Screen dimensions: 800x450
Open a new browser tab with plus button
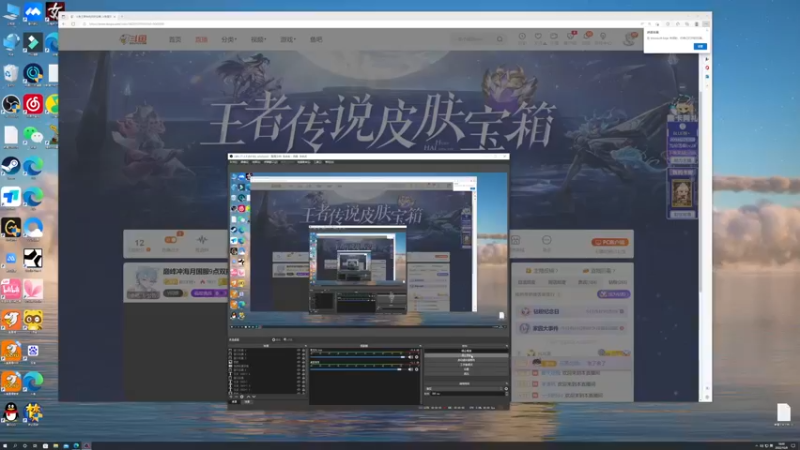[x=122, y=16]
